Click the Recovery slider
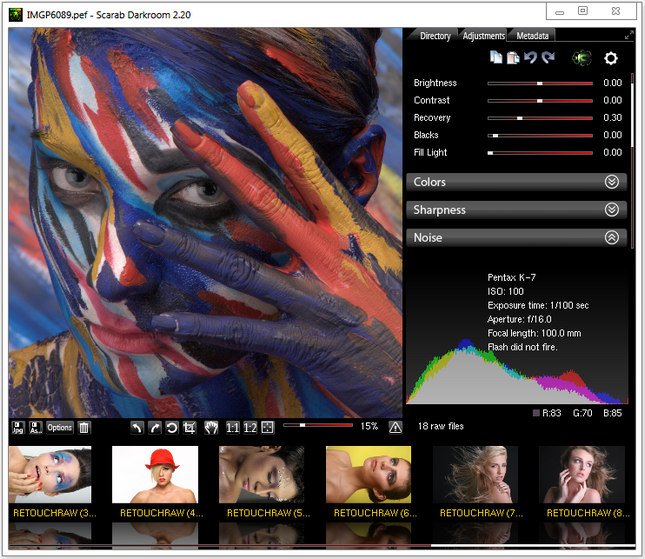The width and height of the screenshot is (645, 559). tap(540, 118)
